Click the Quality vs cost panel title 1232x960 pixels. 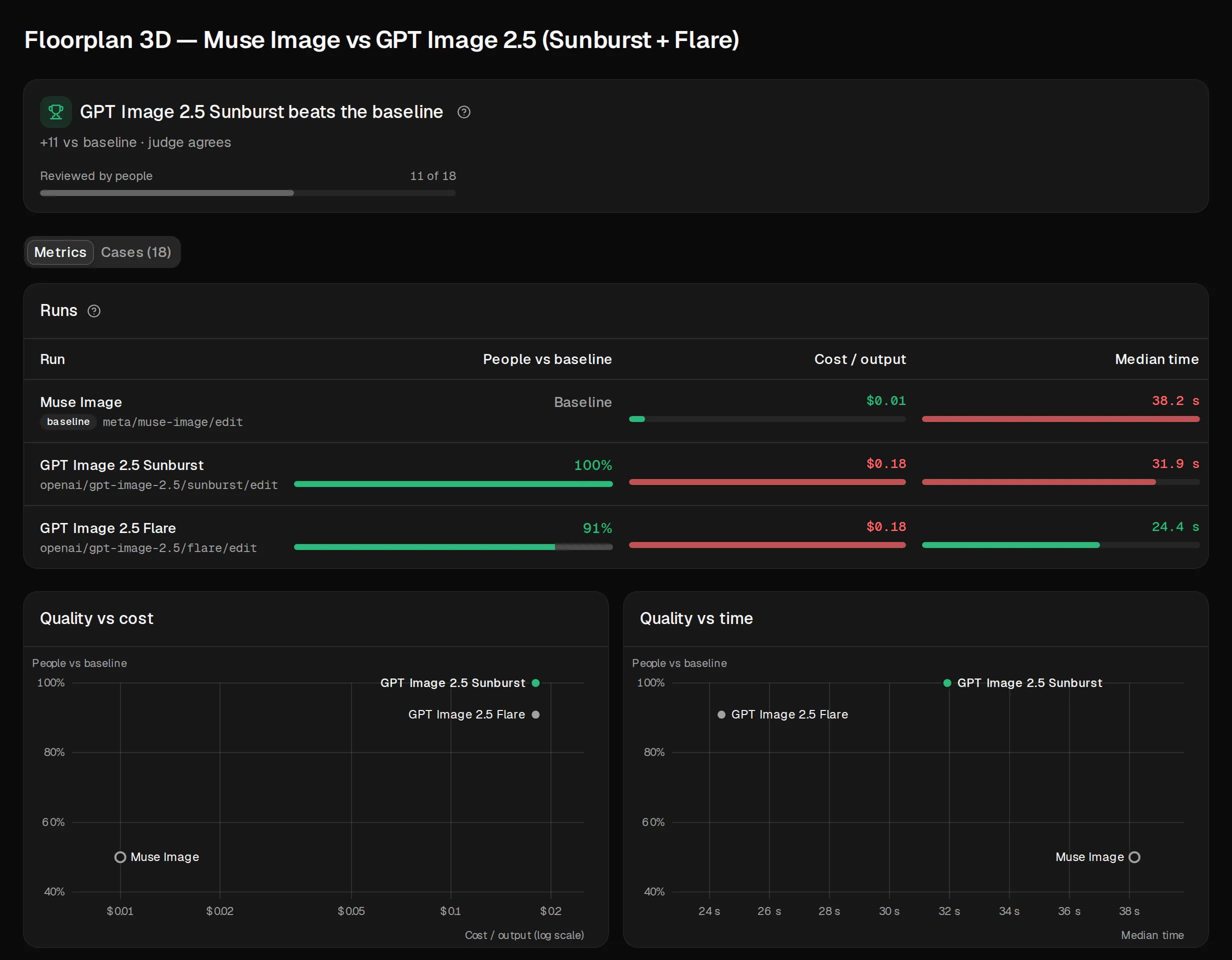point(96,618)
